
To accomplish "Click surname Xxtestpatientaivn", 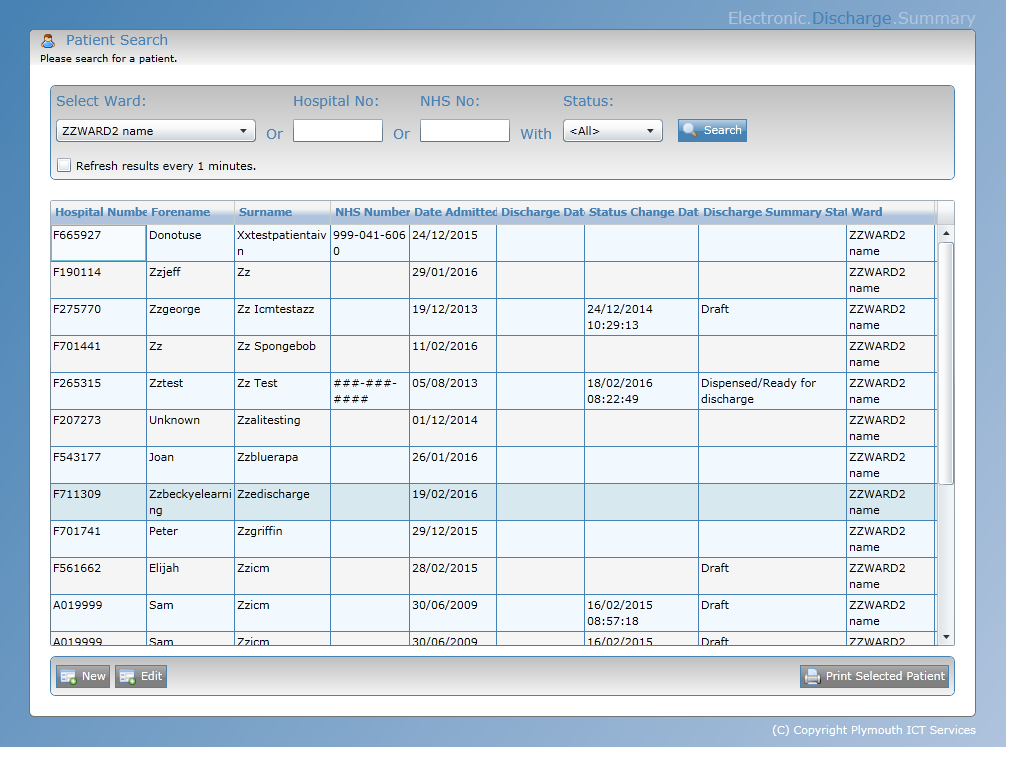I will pos(282,243).
